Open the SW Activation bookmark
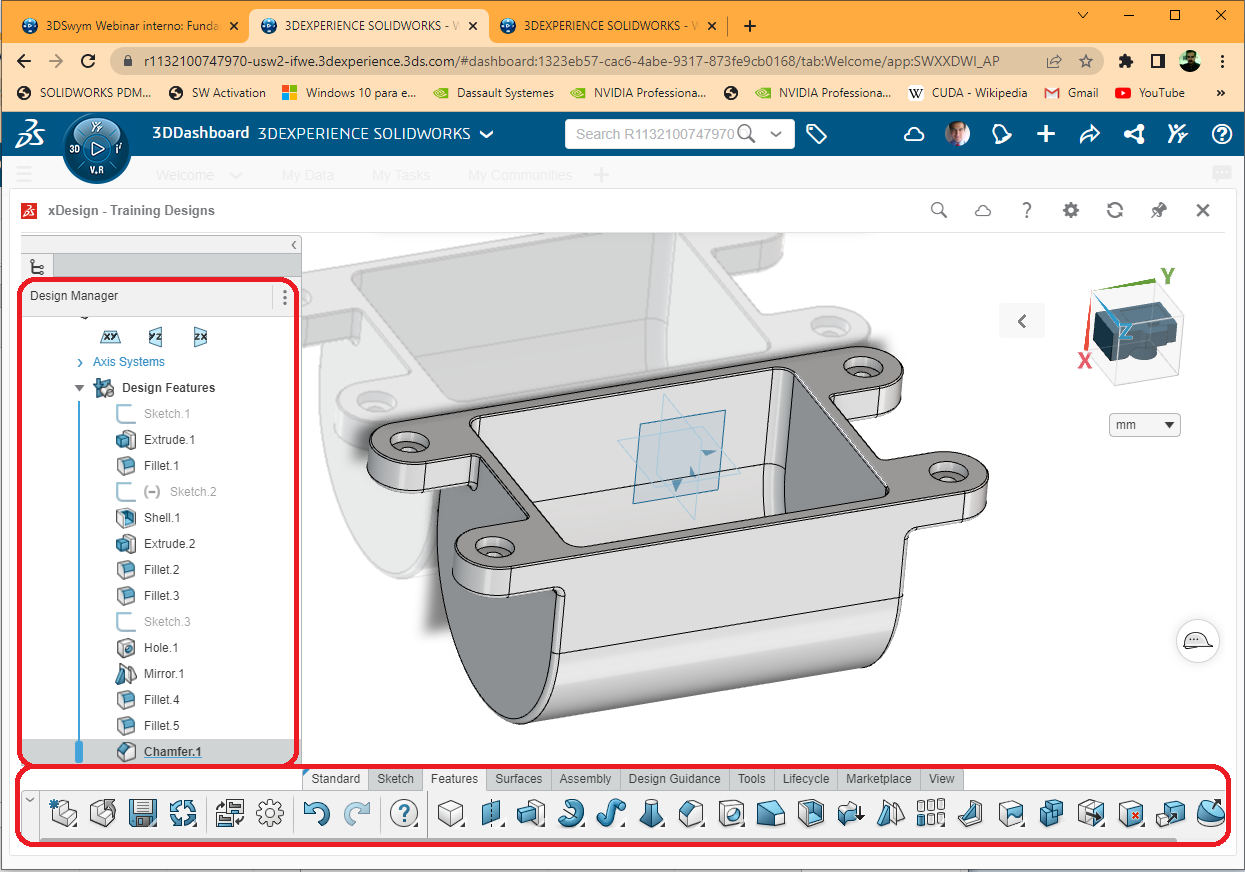Screen dimensions: 1245x872 pos(216,93)
